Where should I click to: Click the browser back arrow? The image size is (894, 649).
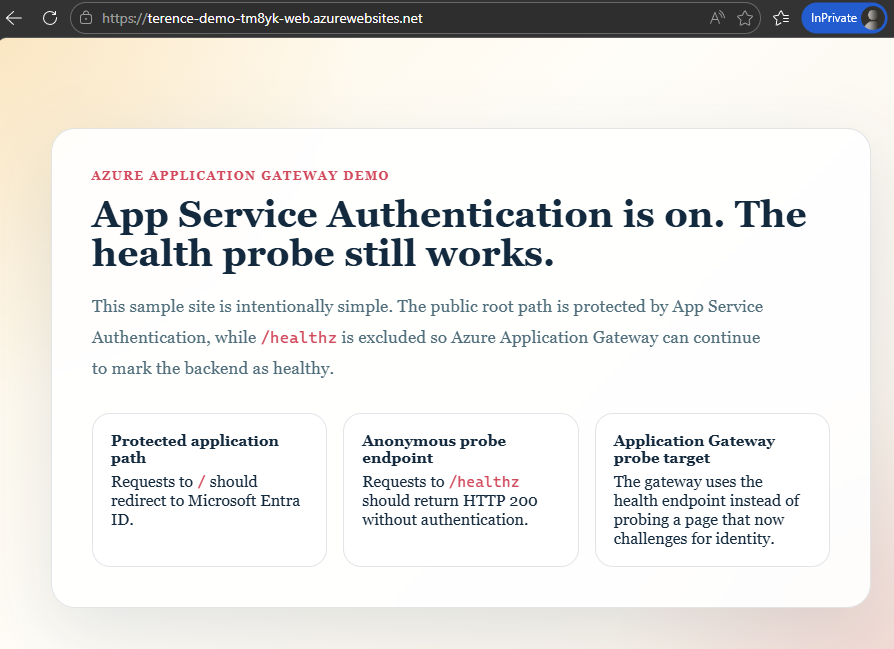[14, 18]
